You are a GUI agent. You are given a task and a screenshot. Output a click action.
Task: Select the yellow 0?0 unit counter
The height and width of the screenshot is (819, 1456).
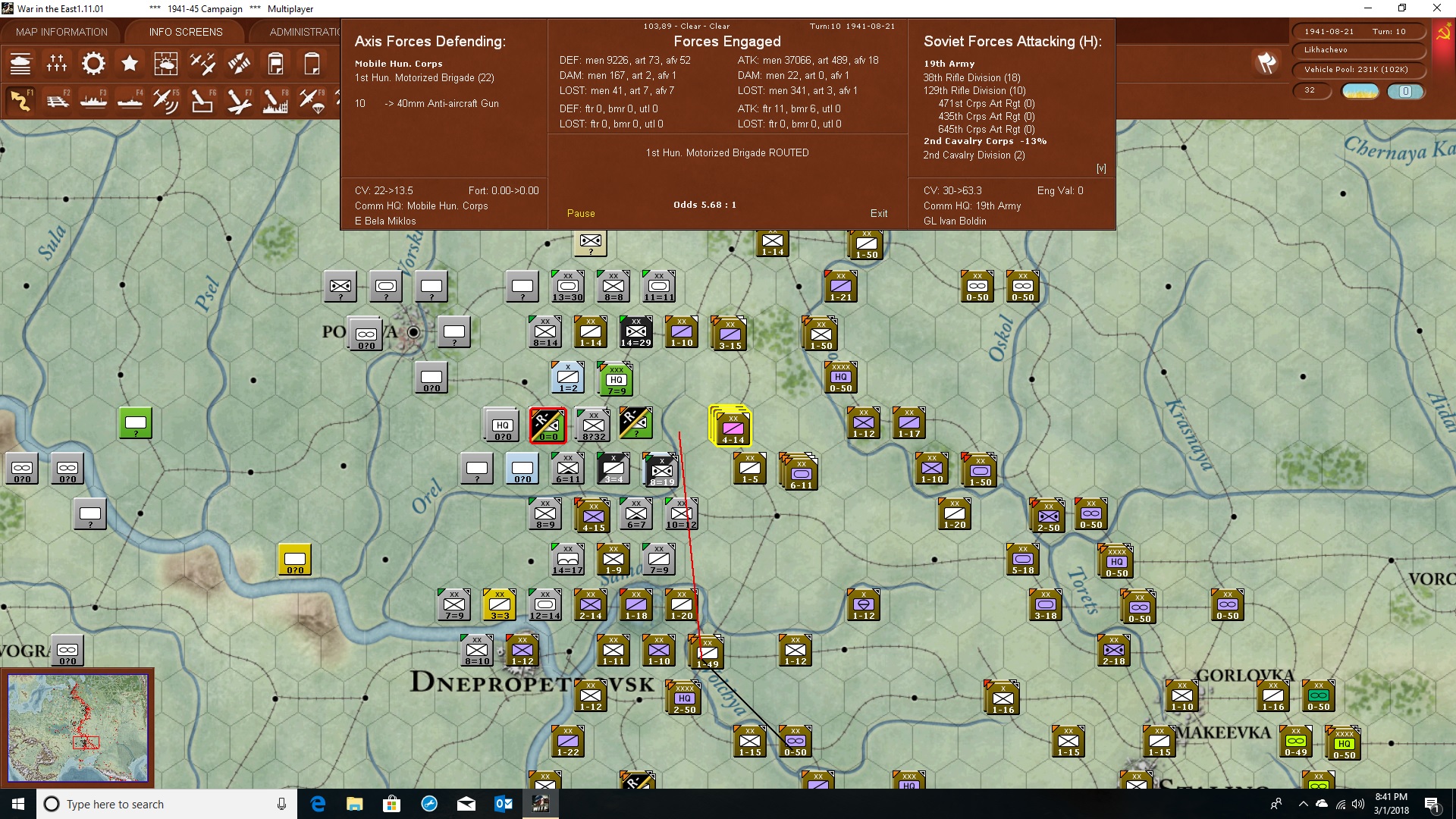pyautogui.click(x=295, y=559)
